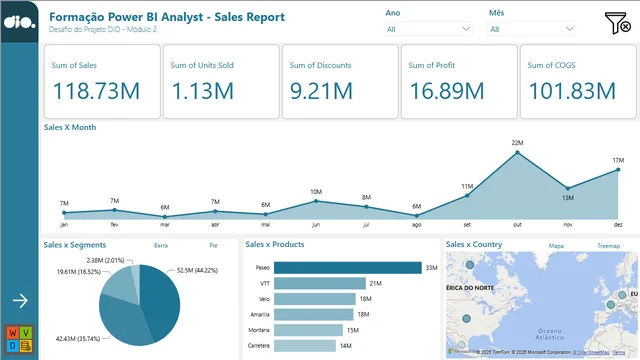Click the Sales x Products title
640x360 pixels.
pyautogui.click(x=275, y=244)
